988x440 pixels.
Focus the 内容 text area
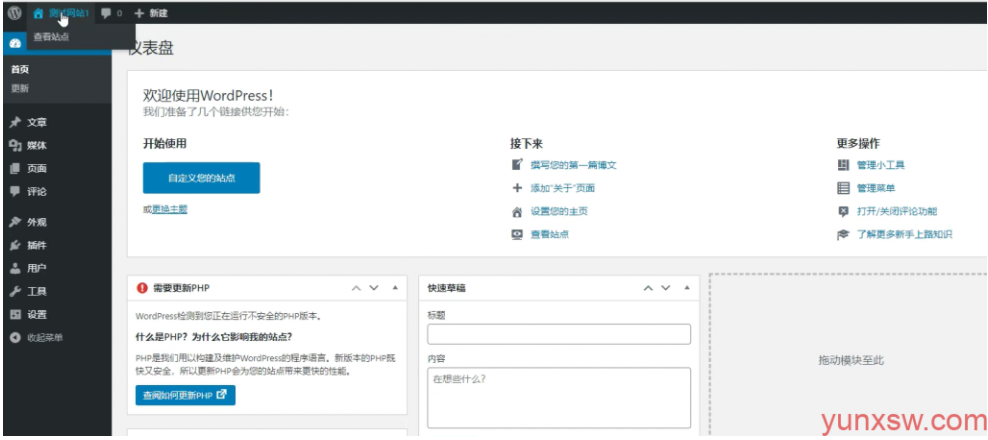tap(559, 398)
